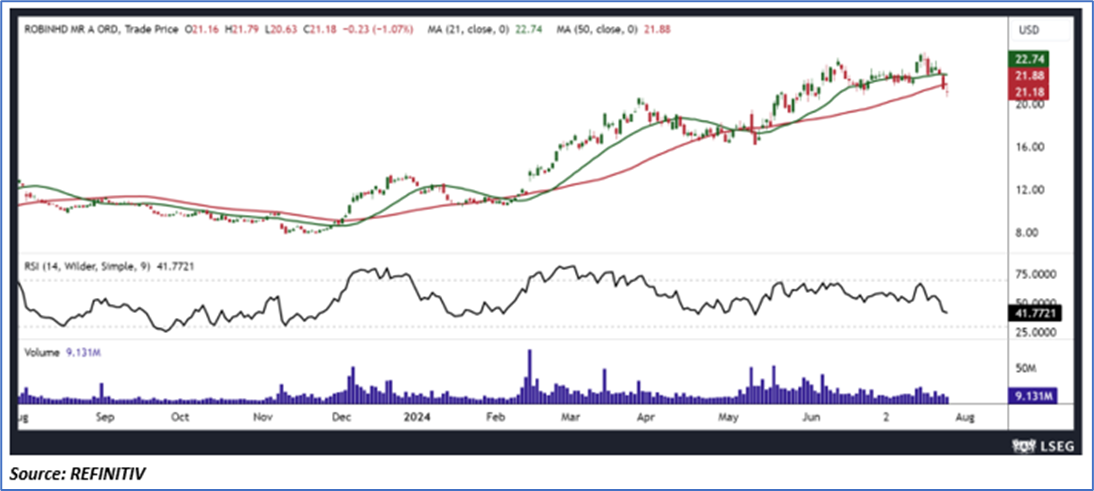Click the black 41.7721 RSI value tag
The width and height of the screenshot is (1094, 491).
click(1035, 315)
